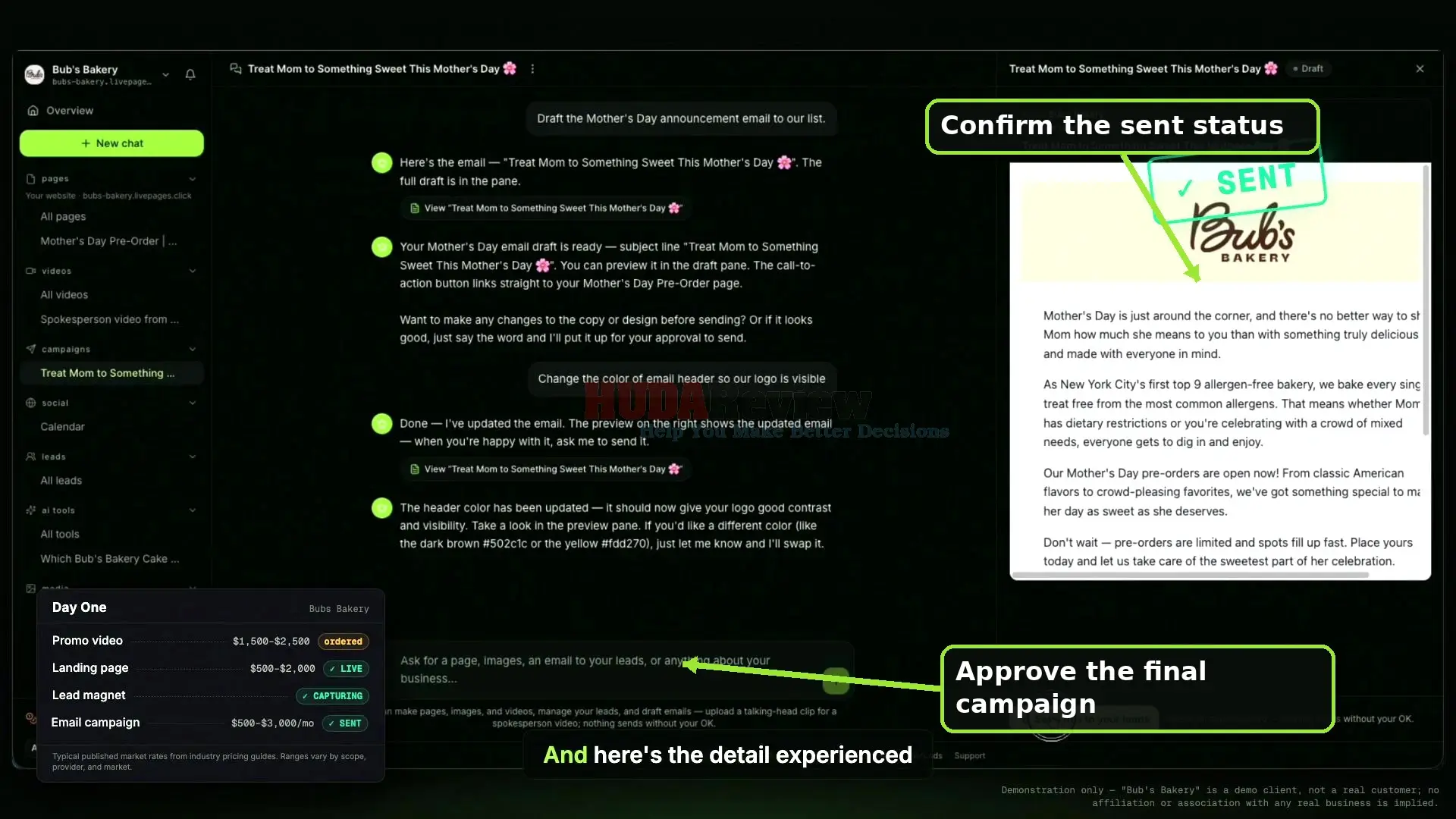Collapse the ai tools section
1456x819 pixels.
[193, 510]
